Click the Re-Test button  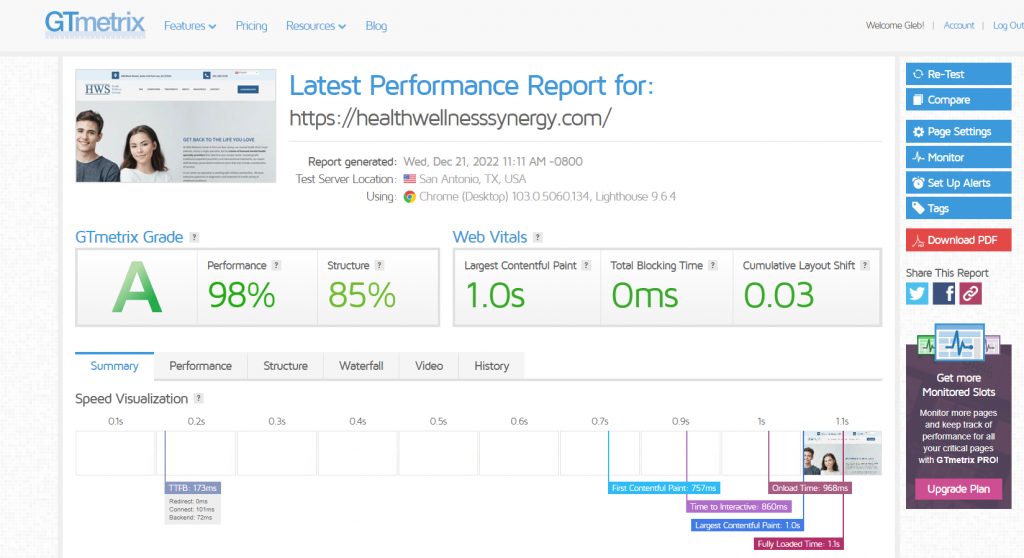coord(958,74)
